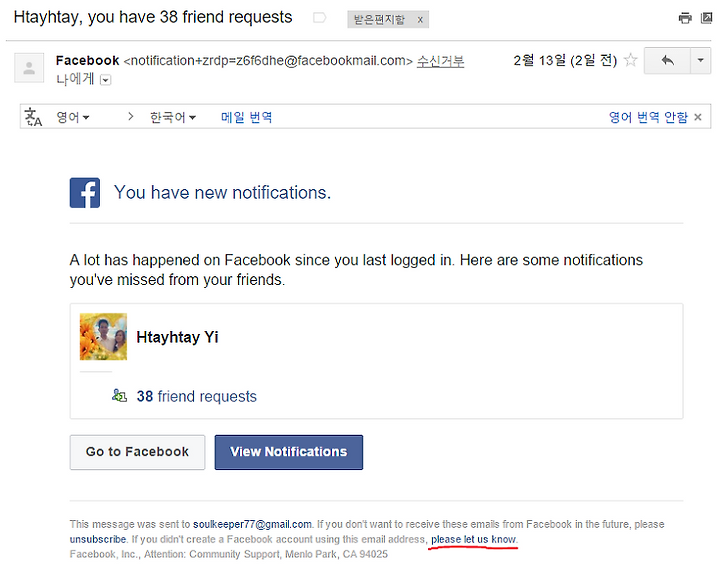Show details arrow next to 나에게

point(106,80)
